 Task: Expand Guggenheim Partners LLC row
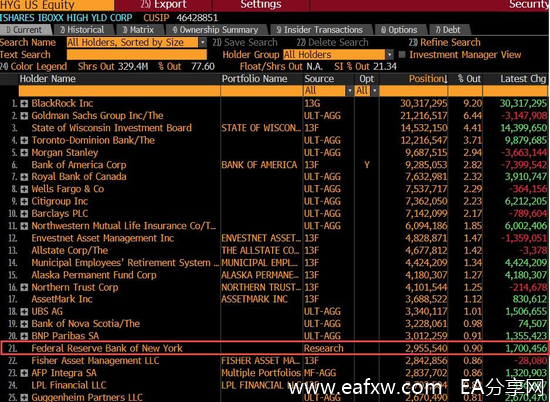(24, 397)
